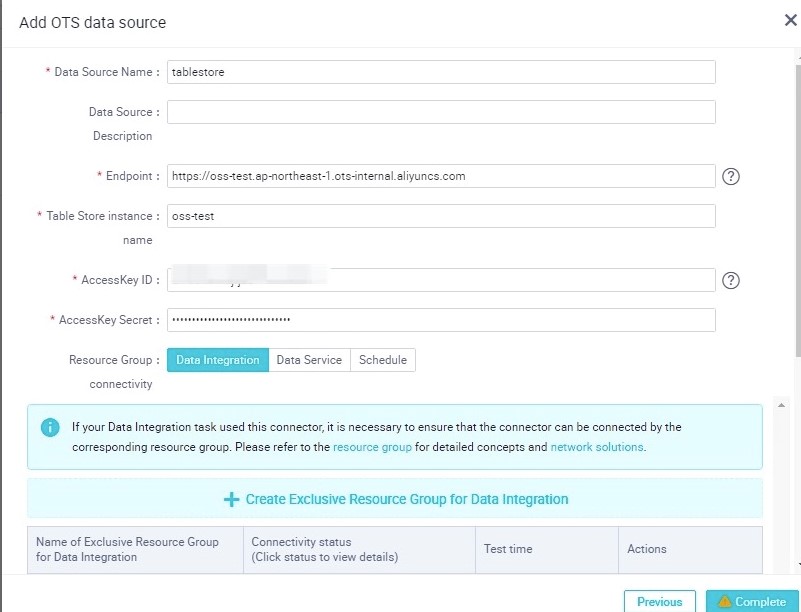Click into the Data Source Description field

click(441, 112)
